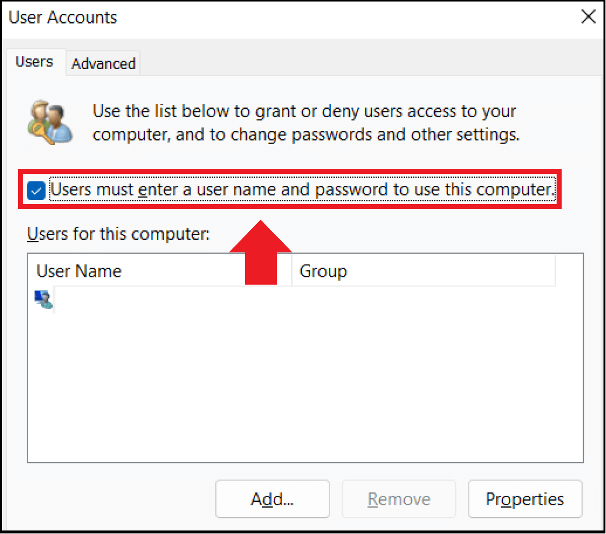606x534 pixels.
Task: Click the "Users for this computer" label
Action: (118, 234)
